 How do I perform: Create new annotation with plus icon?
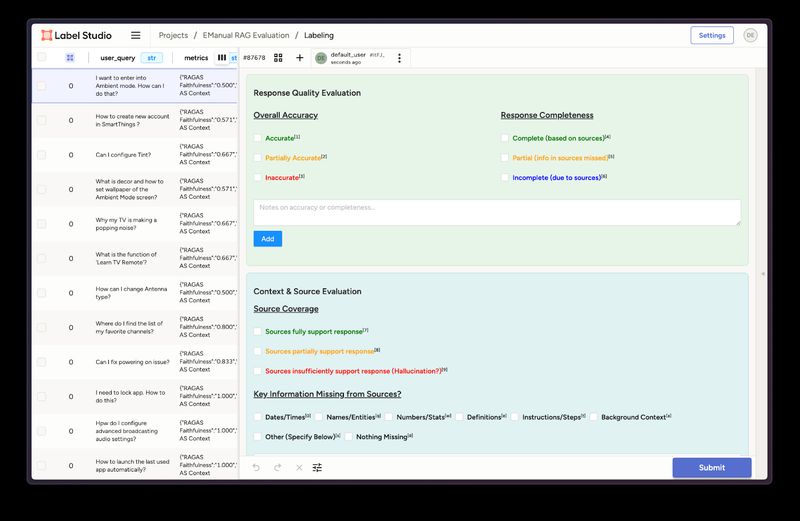coord(299,58)
